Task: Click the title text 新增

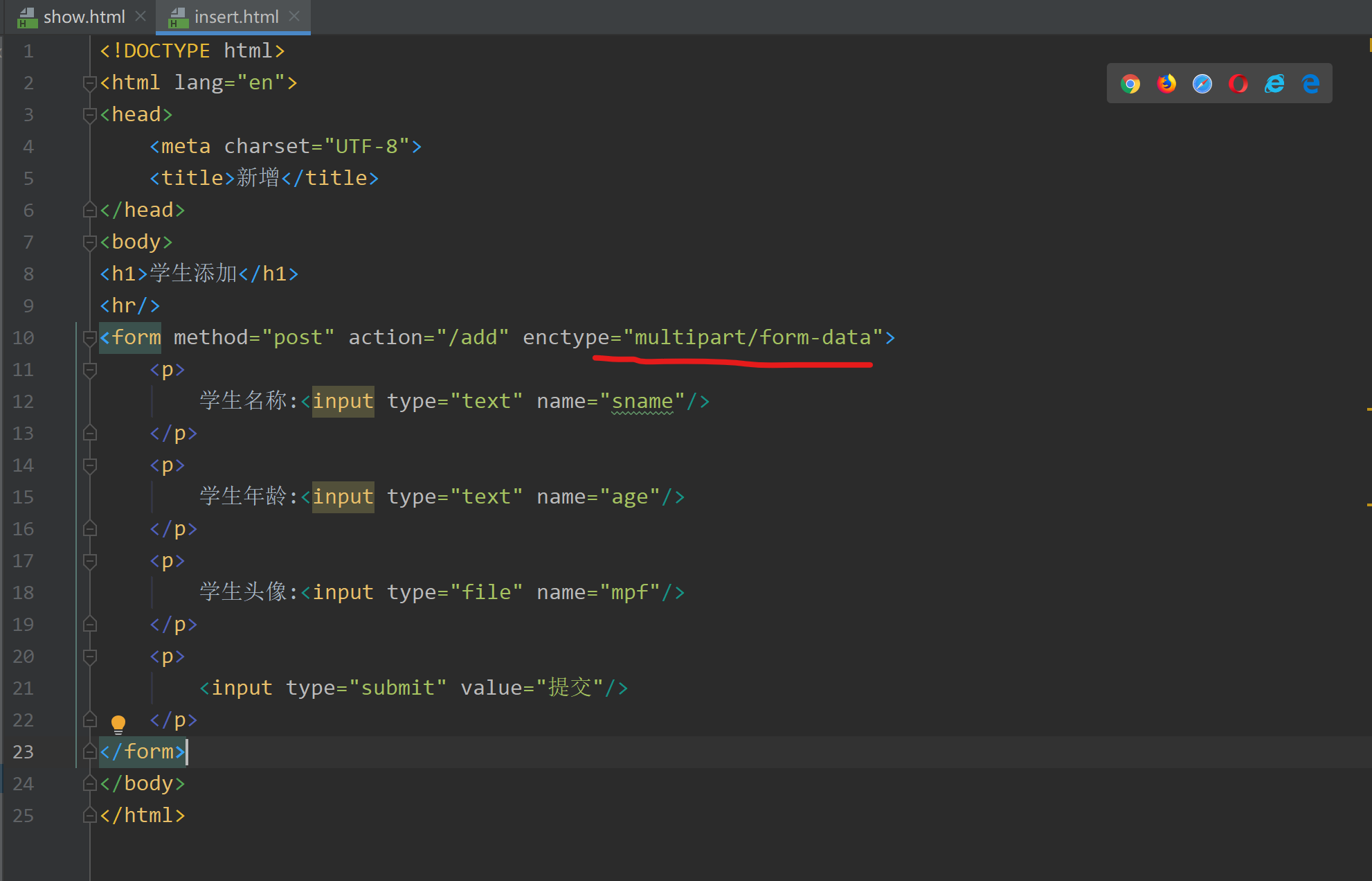Action: (x=258, y=178)
